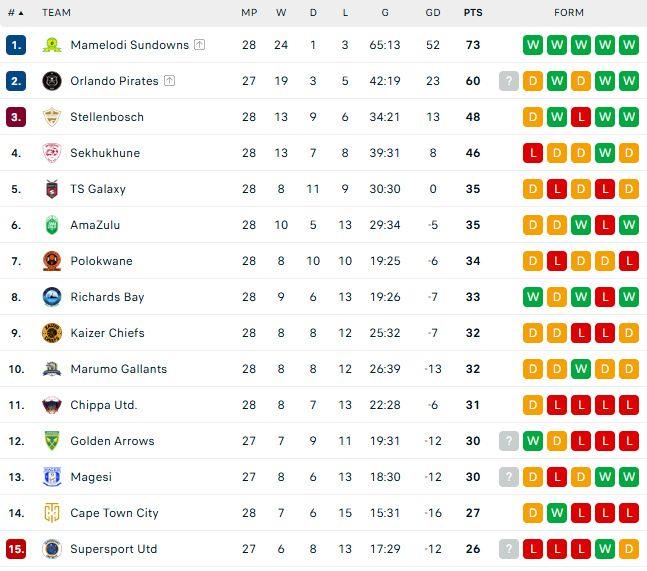
Task: Open Stellenbosch team page link
Action: click(107, 117)
